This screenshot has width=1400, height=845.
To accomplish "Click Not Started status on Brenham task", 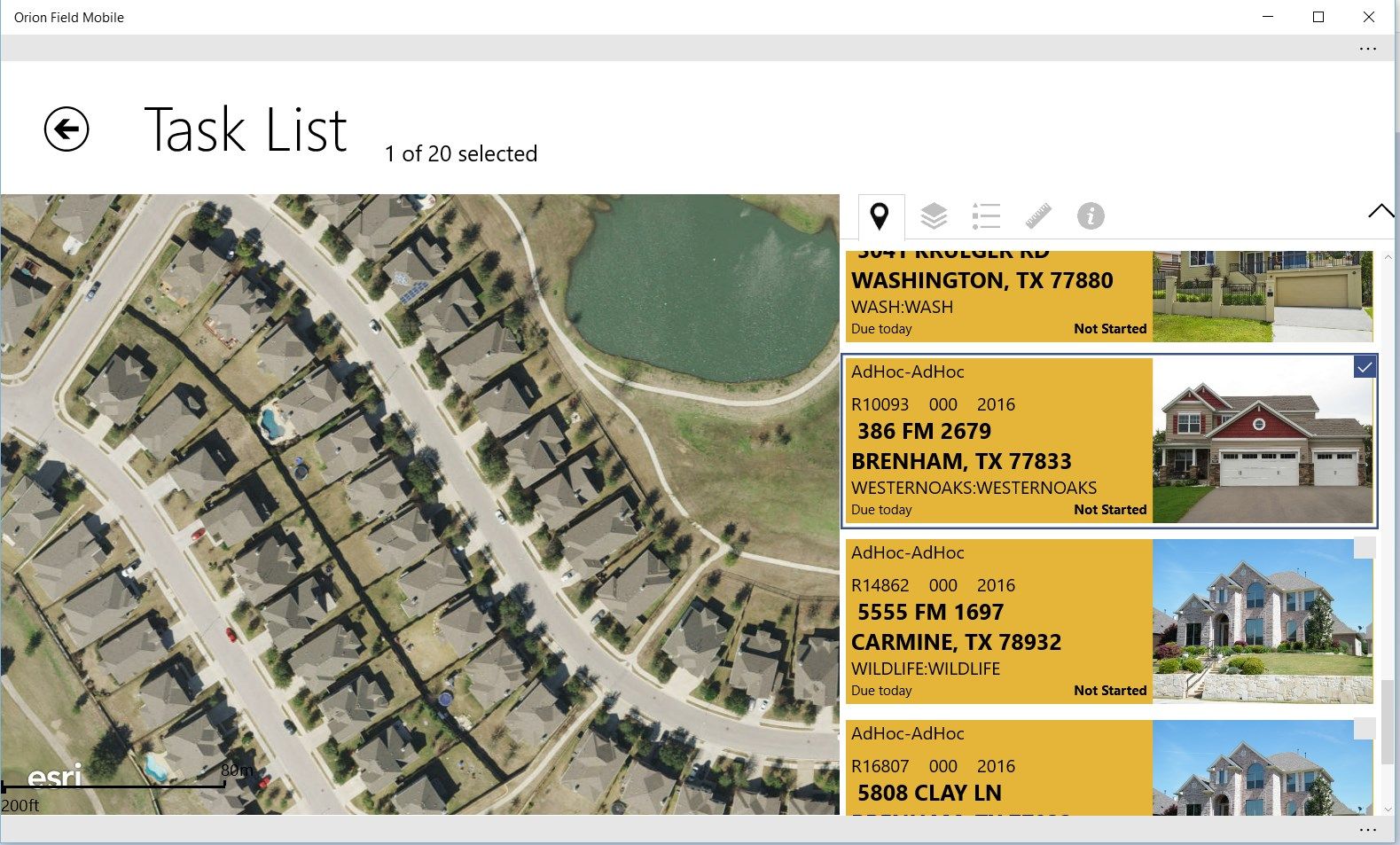I will 1110,510.
